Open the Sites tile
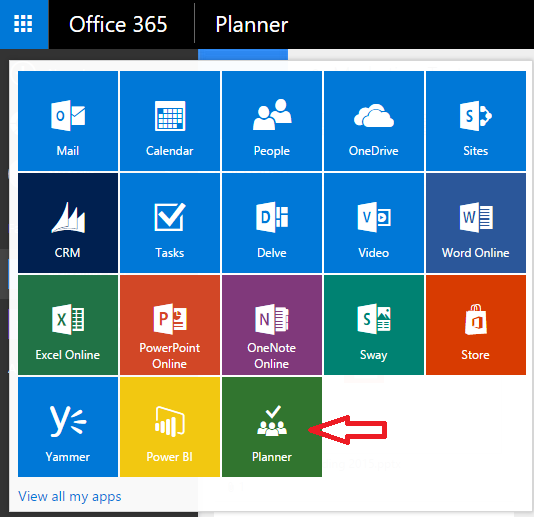Image resolution: width=534 pixels, height=517 pixels. pyautogui.click(x=476, y=121)
